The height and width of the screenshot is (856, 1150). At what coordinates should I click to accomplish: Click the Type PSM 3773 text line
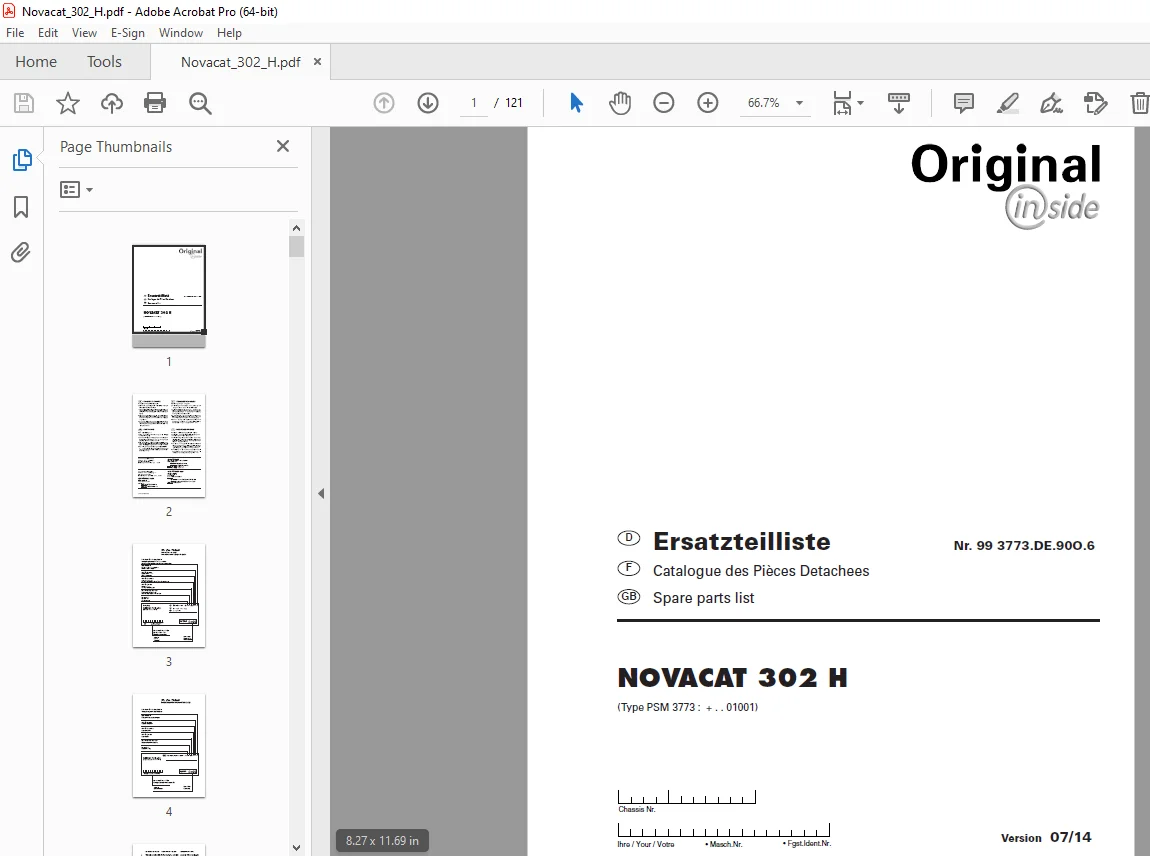click(x=687, y=707)
